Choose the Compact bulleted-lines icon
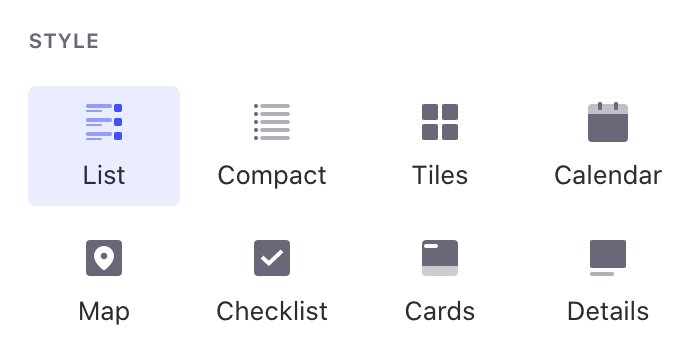This screenshot has height=364, width=692. (x=272, y=122)
